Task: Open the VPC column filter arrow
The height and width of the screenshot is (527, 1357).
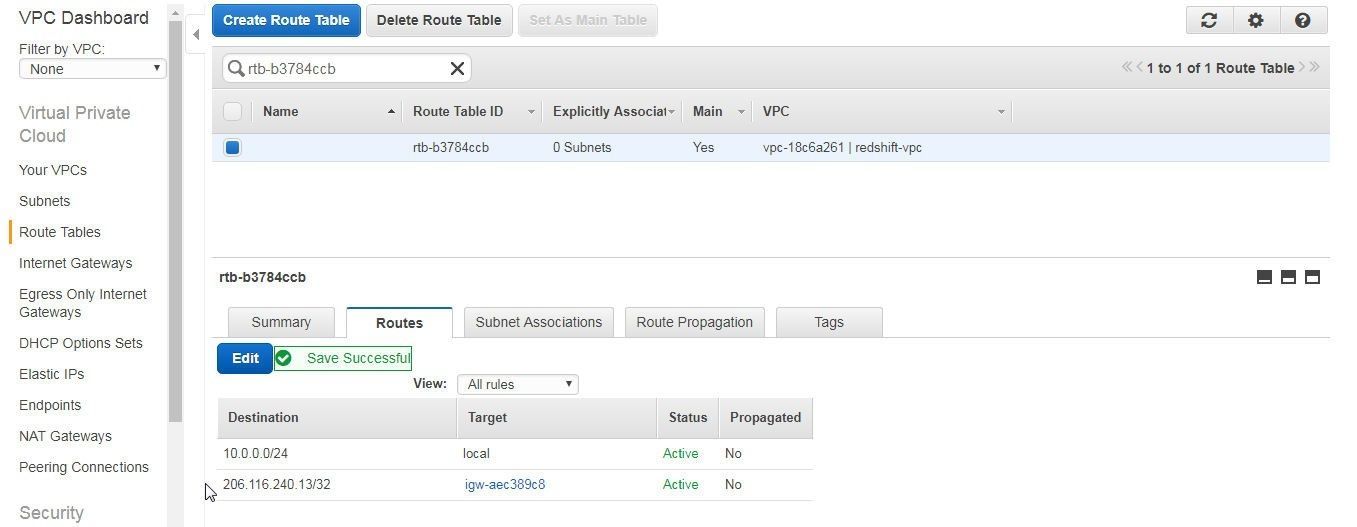Action: 1000,112
